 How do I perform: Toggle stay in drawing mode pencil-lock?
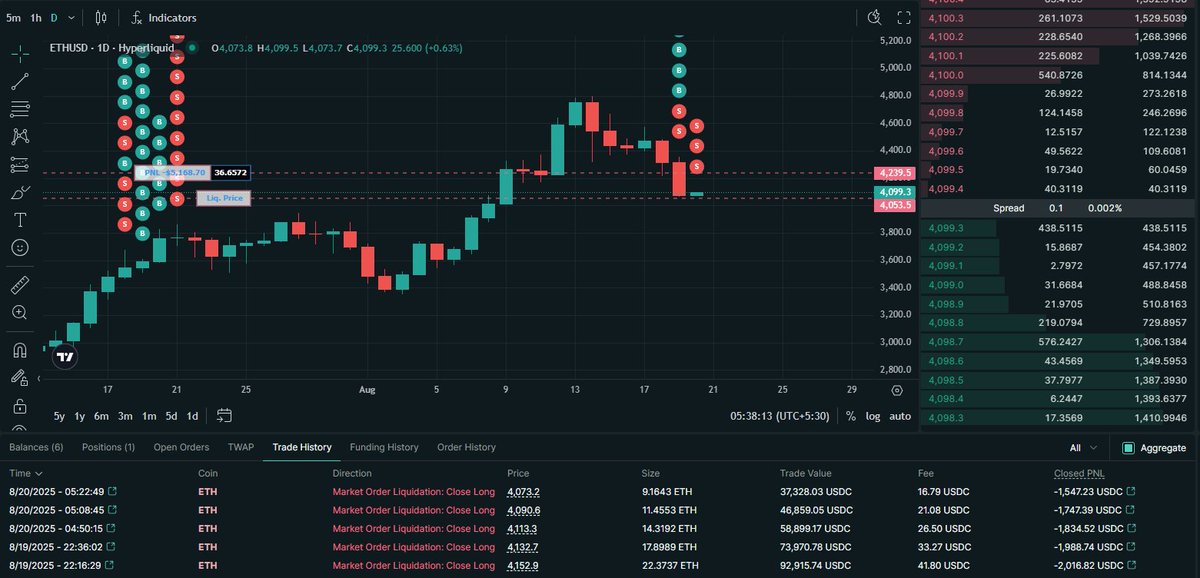[x=20, y=378]
